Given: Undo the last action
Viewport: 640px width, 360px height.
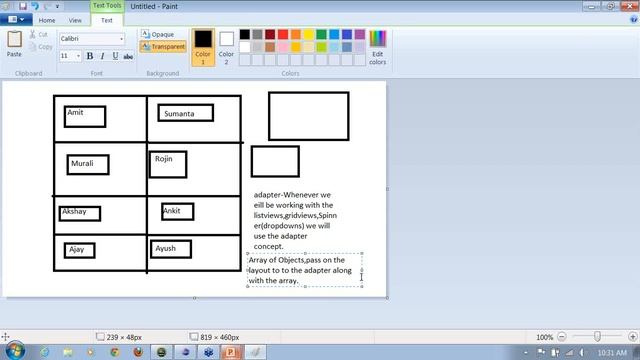Looking at the screenshot, I should [35, 6].
